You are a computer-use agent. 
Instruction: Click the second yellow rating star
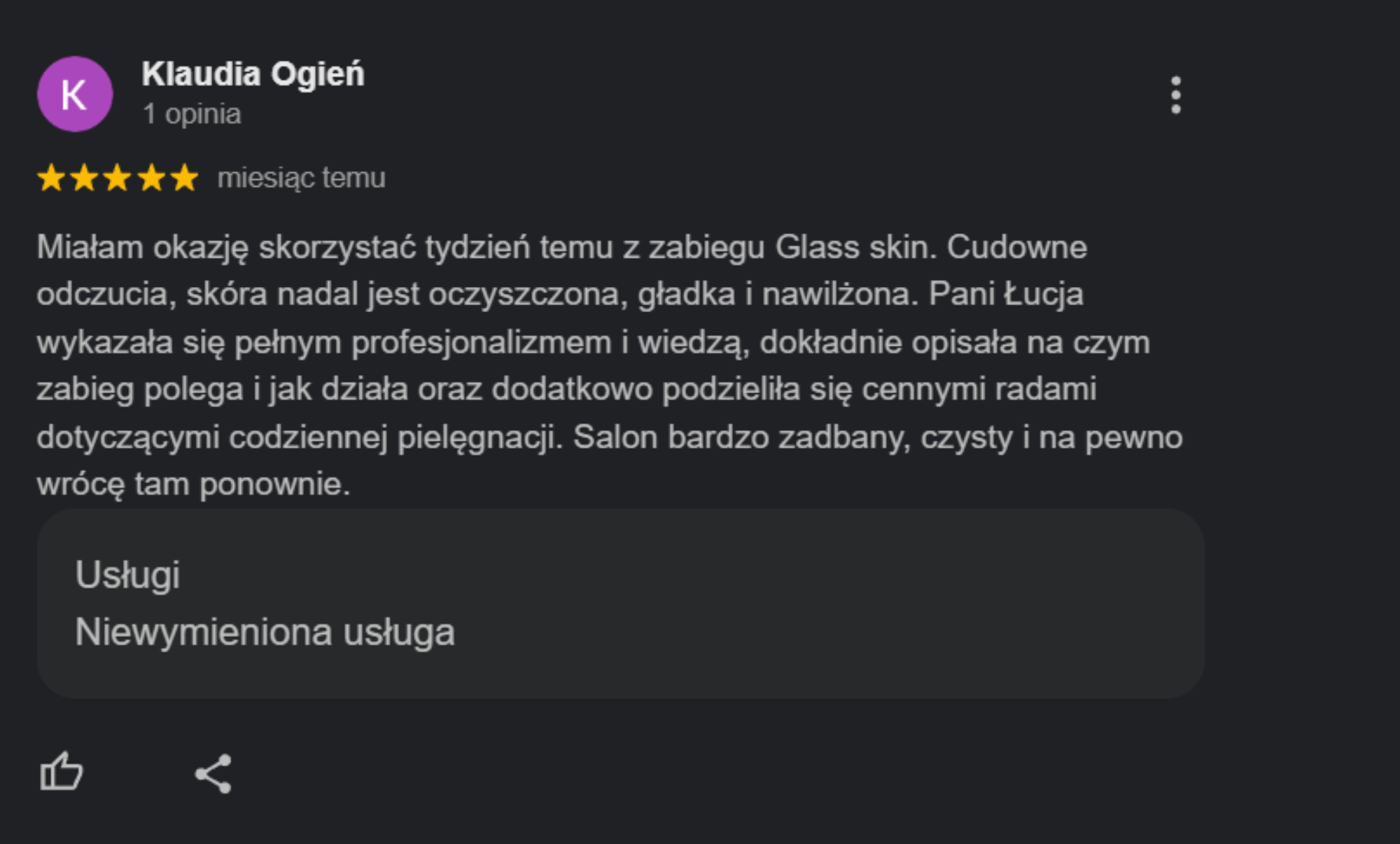click(84, 178)
